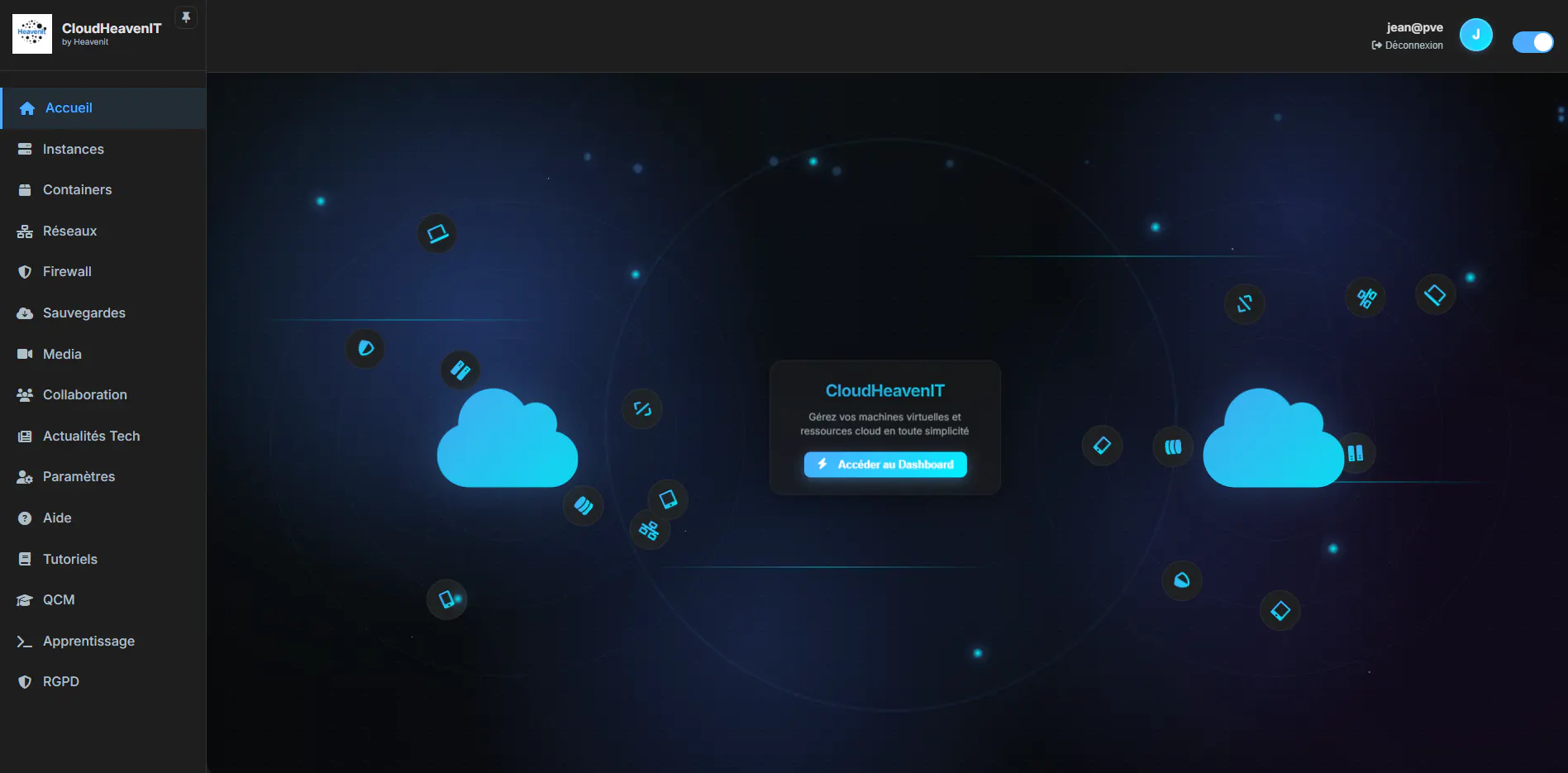
Task: Toggle the theme switch in the header
Action: pos(1532,42)
